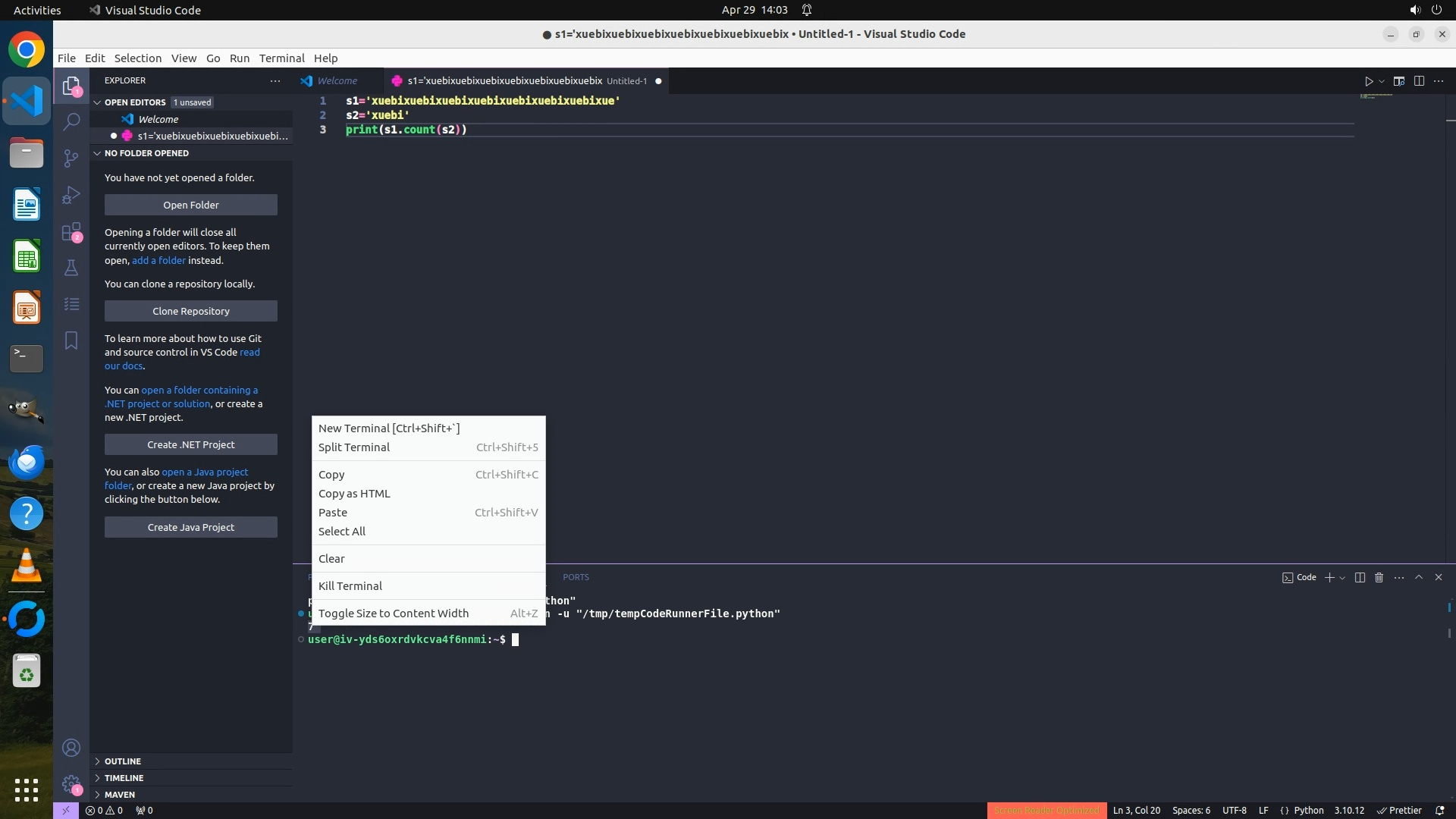Viewport: 1456px width, 819px height.
Task: Open the Accounts icon in activity bar
Action: click(x=71, y=748)
